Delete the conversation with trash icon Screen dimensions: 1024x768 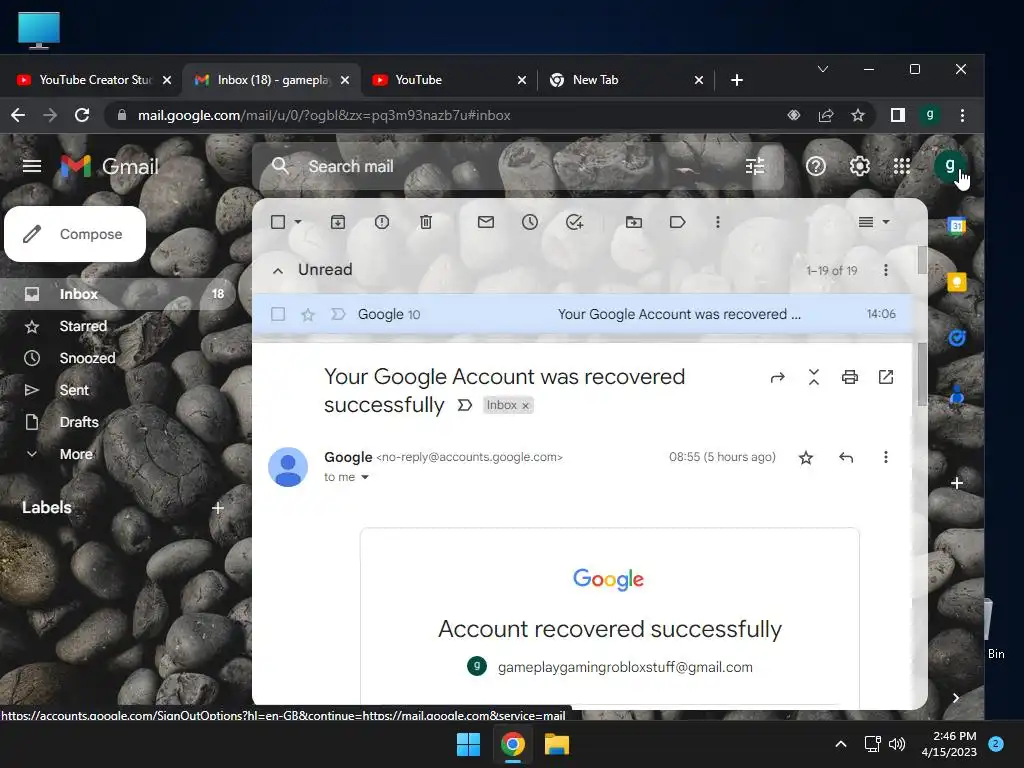coord(426,222)
